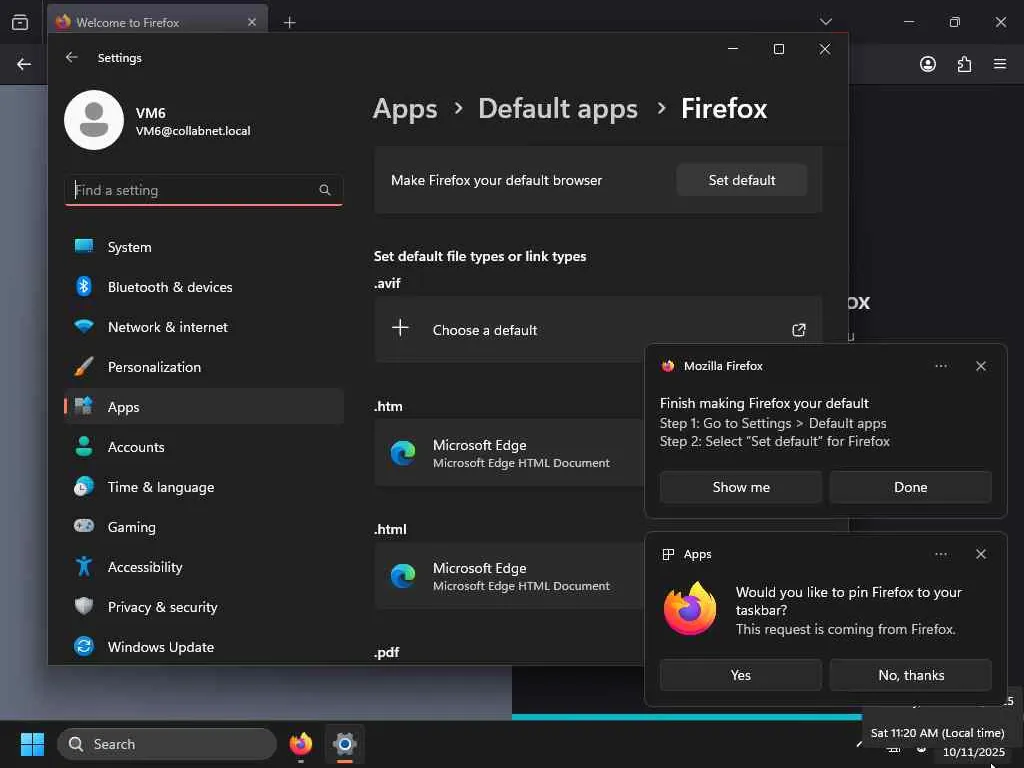Viewport: 1024px width, 768px height.
Task: Open a new tab in Firefox
Action: point(289,23)
